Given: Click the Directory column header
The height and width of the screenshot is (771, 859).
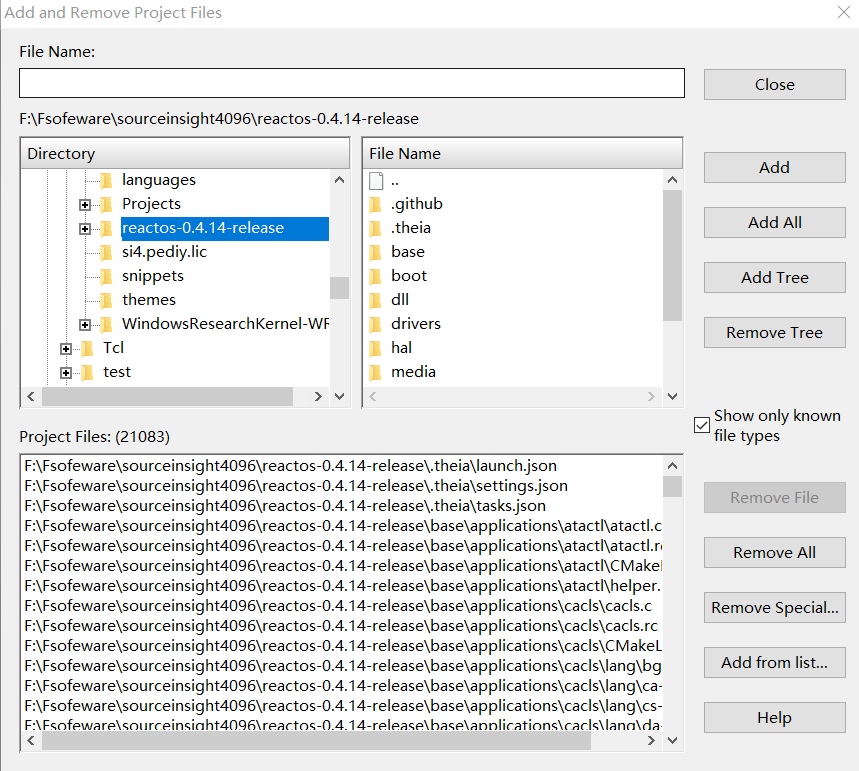Looking at the screenshot, I should point(185,153).
